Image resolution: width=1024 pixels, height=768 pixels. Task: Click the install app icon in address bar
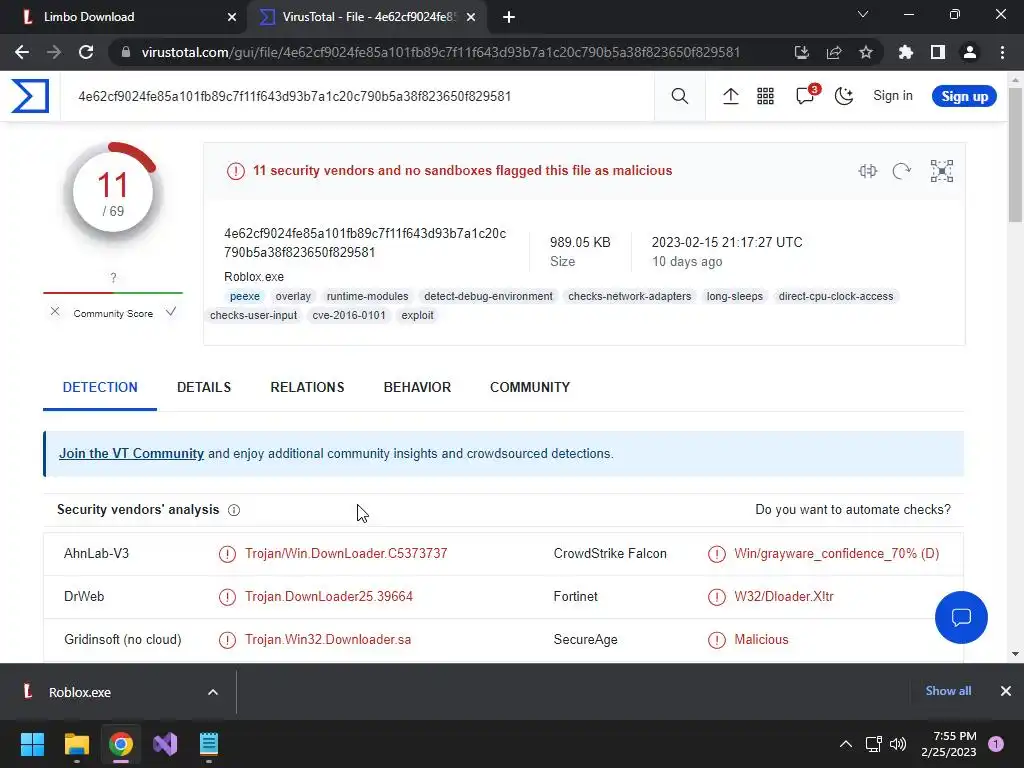tap(802, 52)
